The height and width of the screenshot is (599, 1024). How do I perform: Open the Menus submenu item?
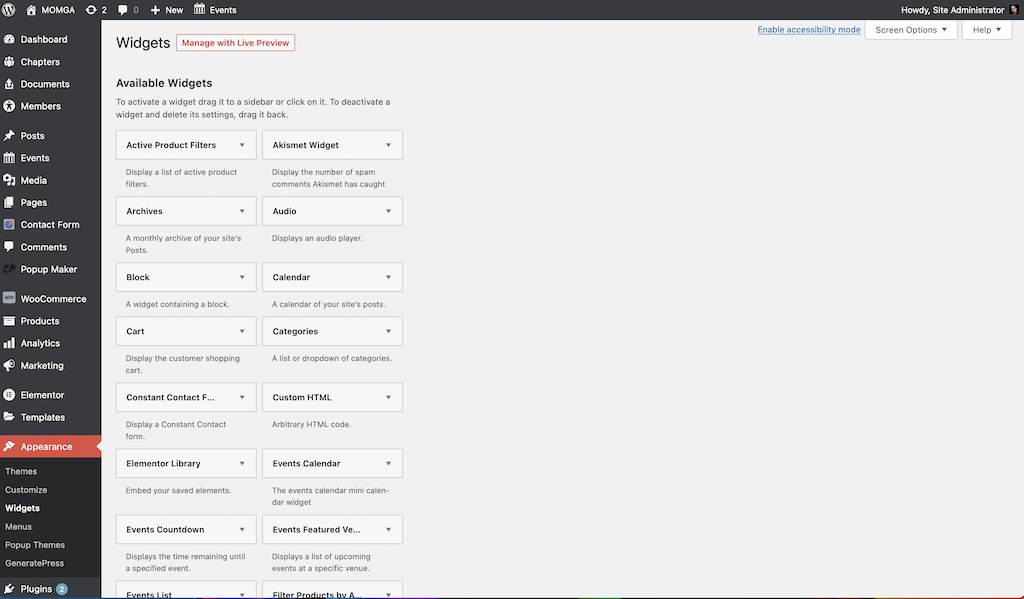(18, 526)
